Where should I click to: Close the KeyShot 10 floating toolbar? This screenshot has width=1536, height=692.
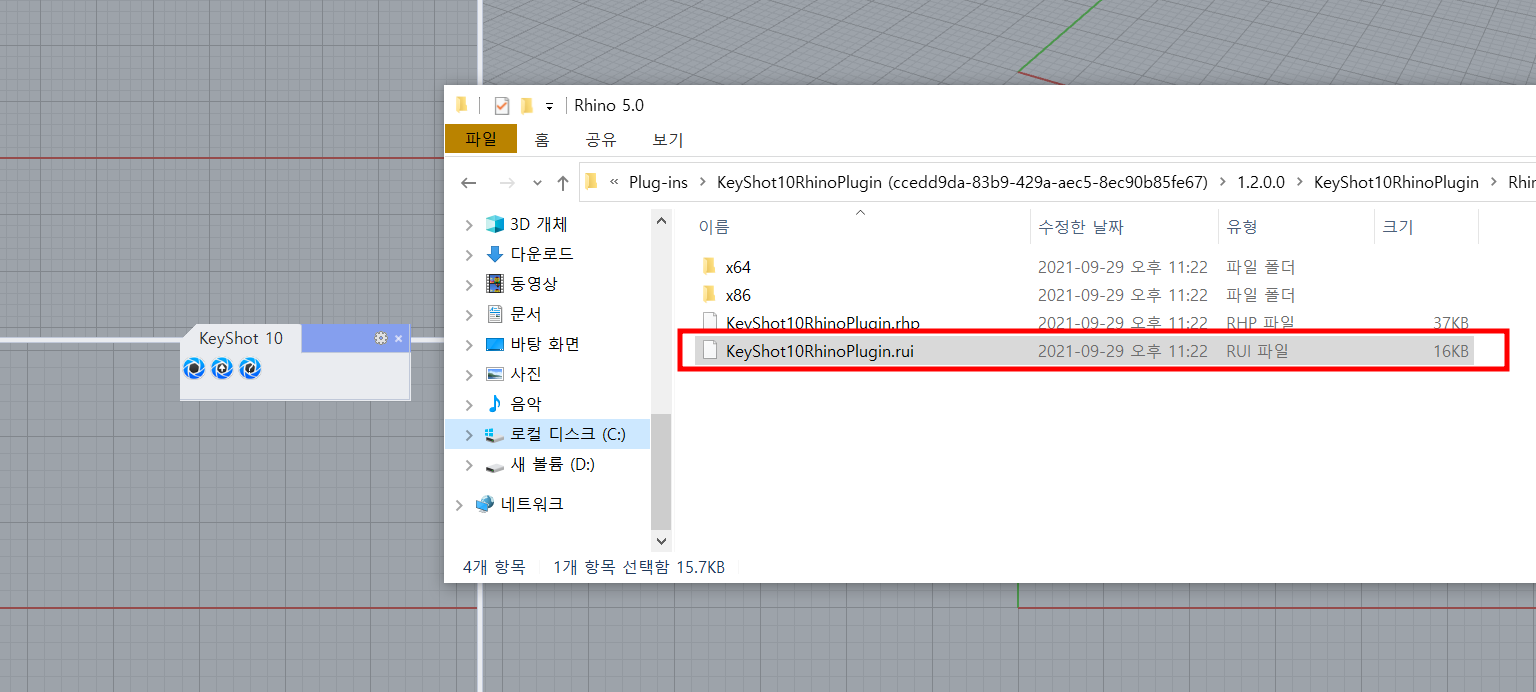398,338
